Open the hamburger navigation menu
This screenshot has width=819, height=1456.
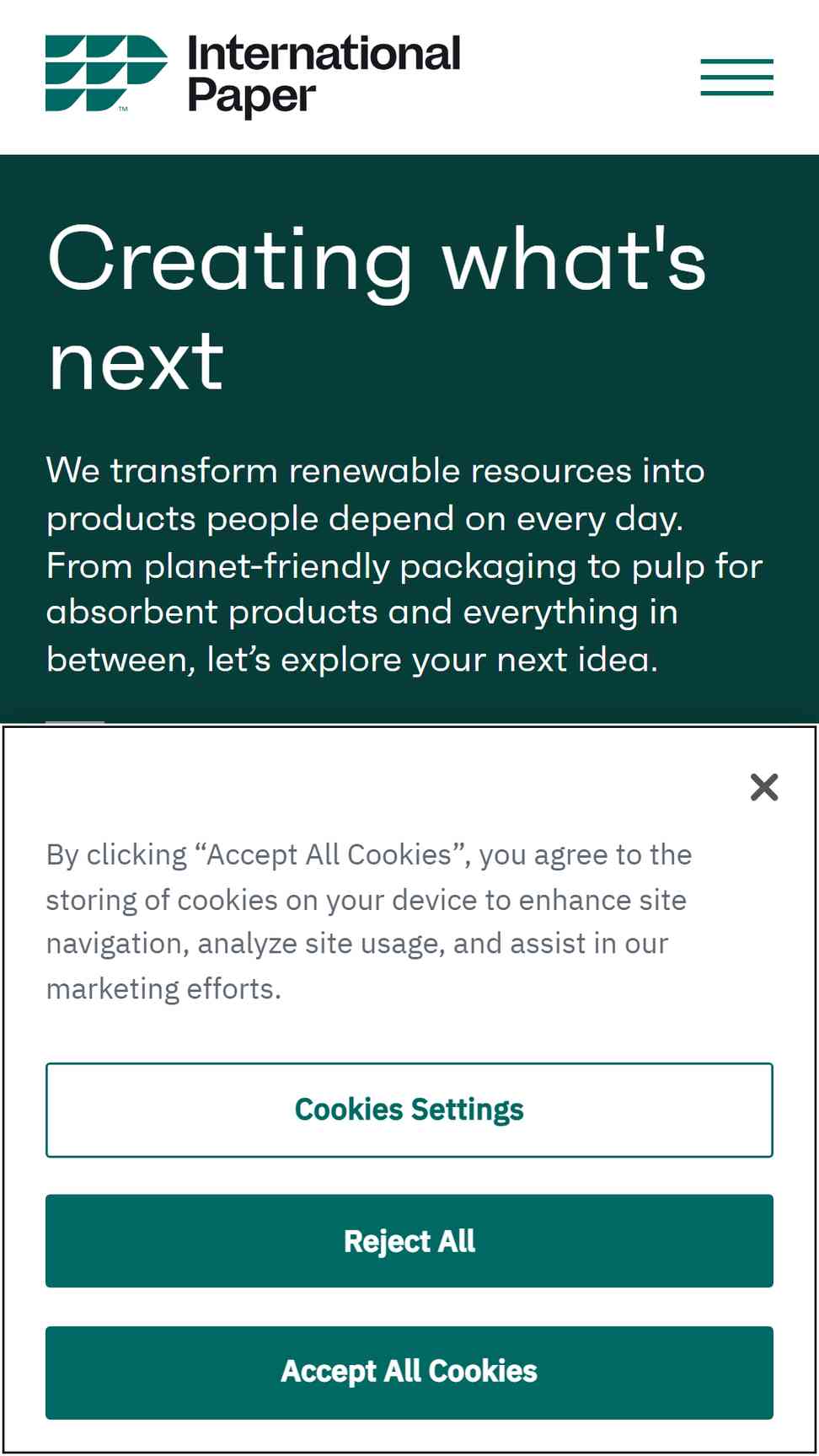click(x=736, y=78)
